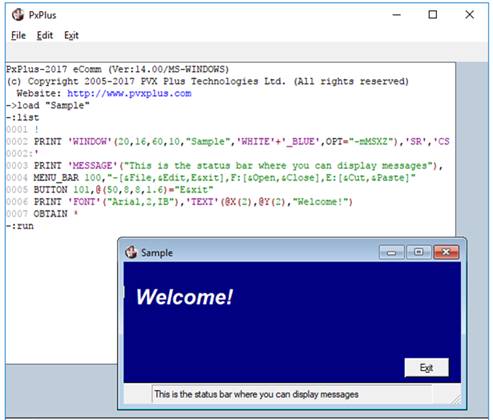493x420 pixels.
Task: Select the Exit item in menu bar
Action: (71, 35)
